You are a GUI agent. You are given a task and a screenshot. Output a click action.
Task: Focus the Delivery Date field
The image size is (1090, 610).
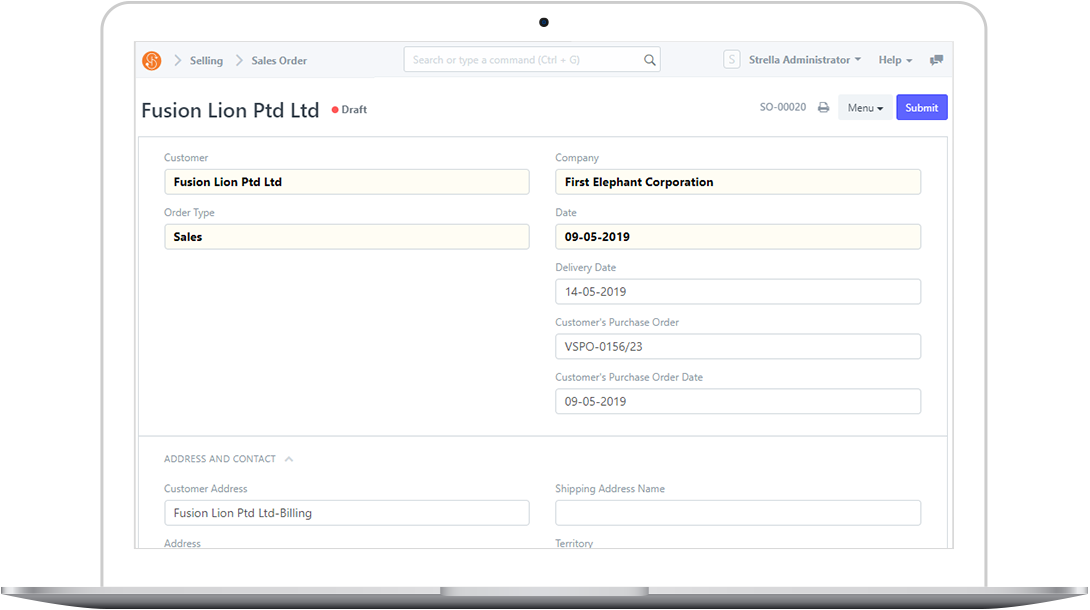pyautogui.click(x=737, y=291)
